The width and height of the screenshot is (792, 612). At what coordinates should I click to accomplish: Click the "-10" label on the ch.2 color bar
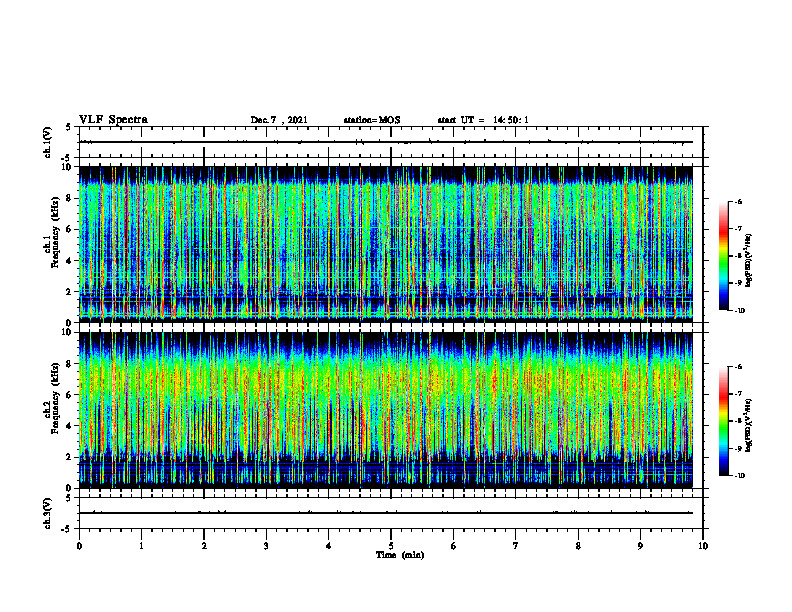(740, 475)
